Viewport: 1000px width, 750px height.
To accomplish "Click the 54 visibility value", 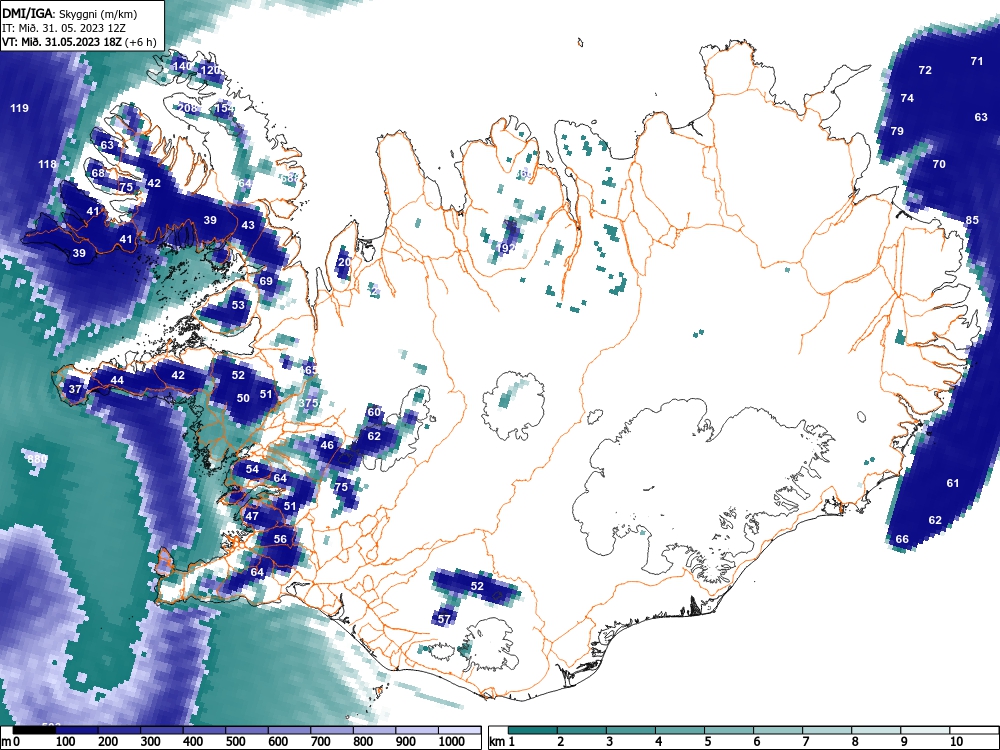I will (x=253, y=469).
